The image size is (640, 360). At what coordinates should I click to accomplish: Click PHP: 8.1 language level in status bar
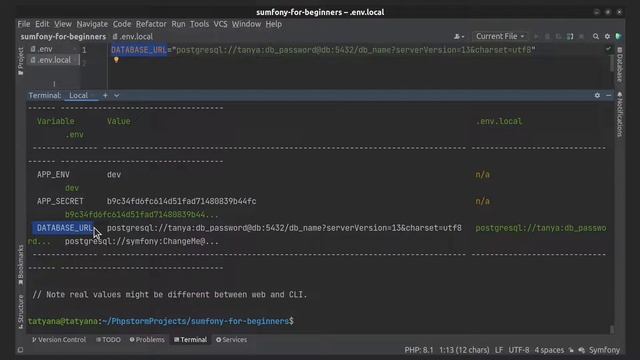pos(419,350)
